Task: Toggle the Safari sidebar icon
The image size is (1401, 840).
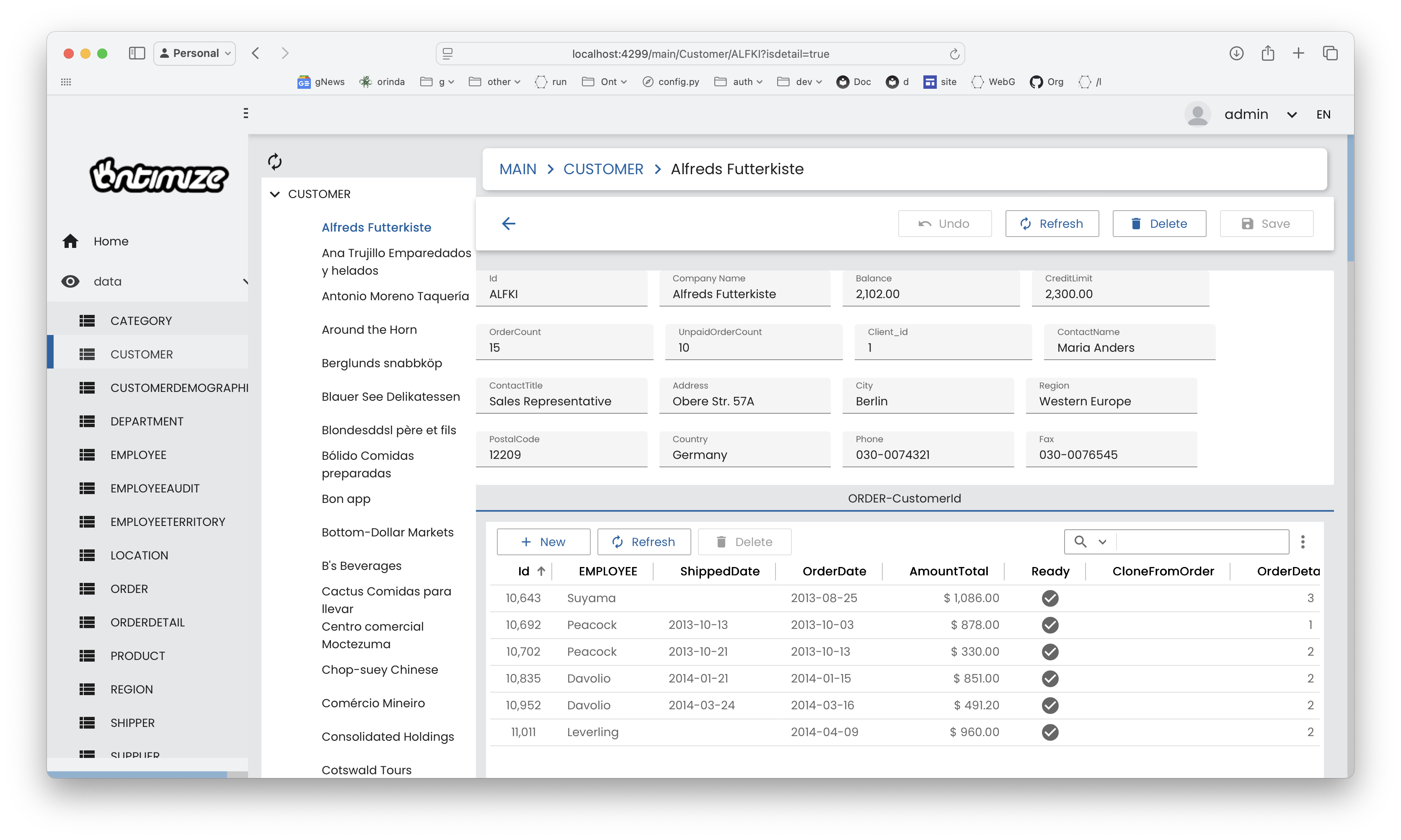Action: click(x=137, y=53)
